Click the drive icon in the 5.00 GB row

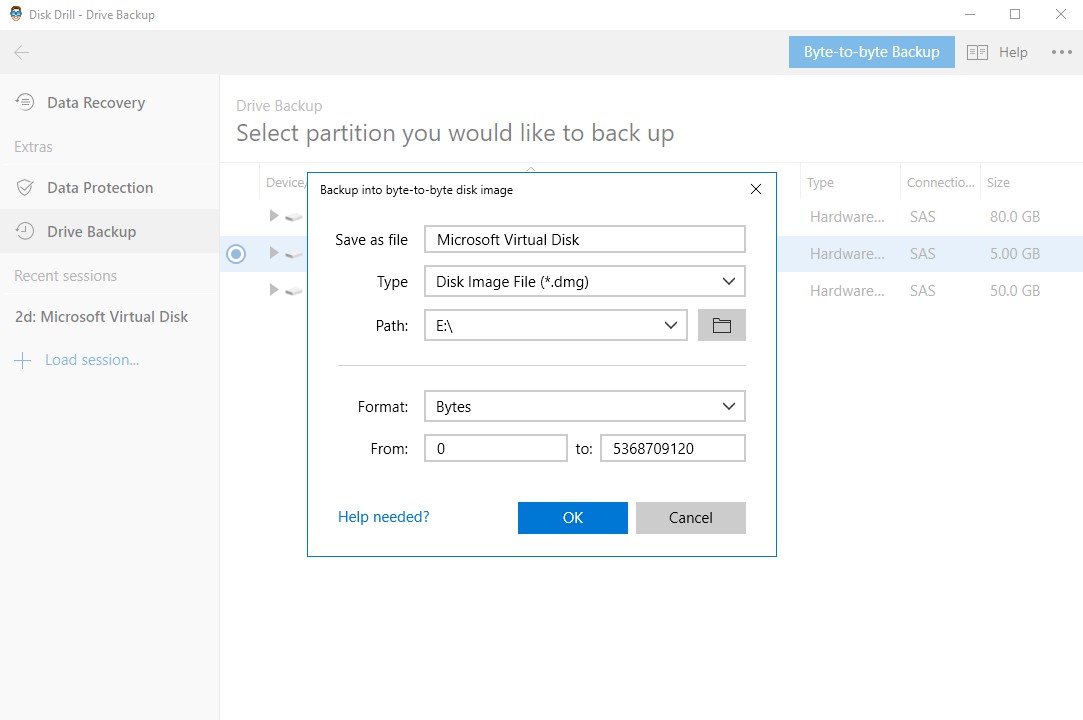click(x=294, y=254)
